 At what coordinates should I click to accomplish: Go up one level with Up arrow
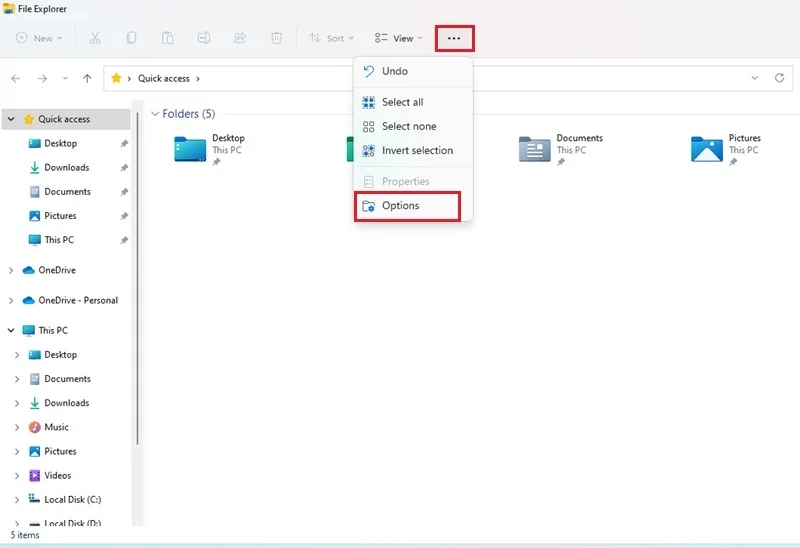point(88,78)
